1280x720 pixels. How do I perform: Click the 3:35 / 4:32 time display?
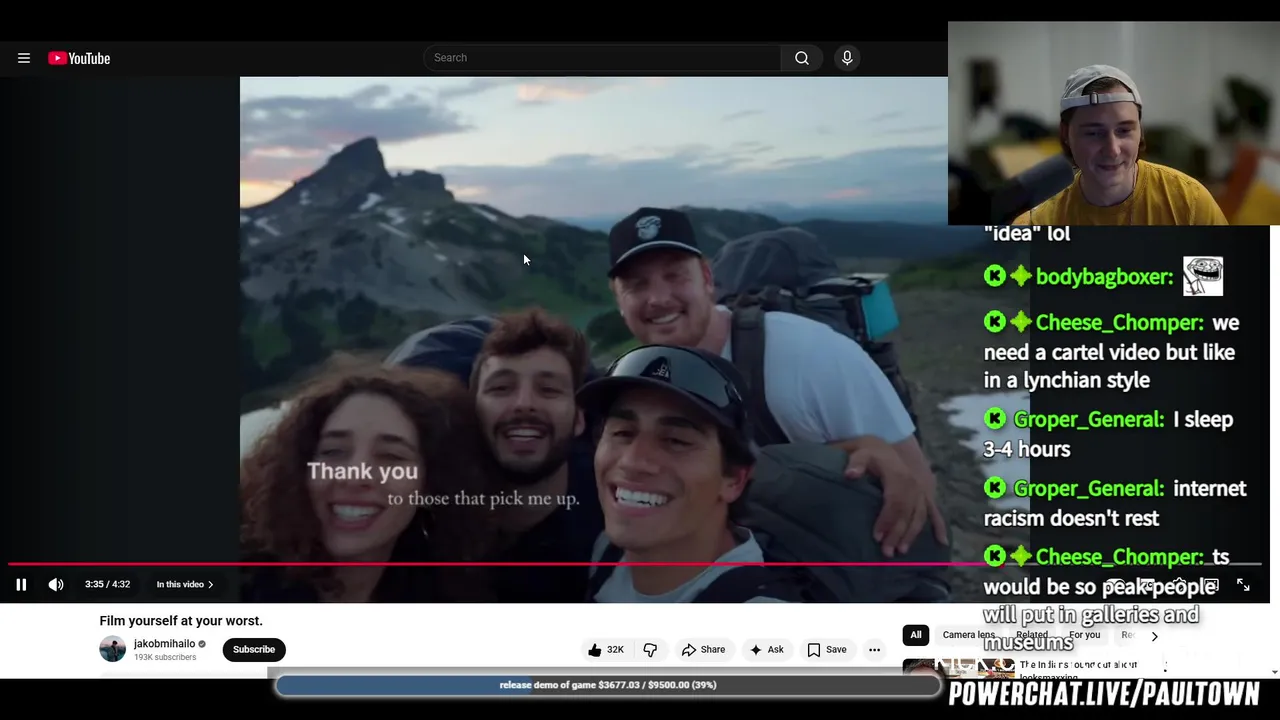point(107,584)
